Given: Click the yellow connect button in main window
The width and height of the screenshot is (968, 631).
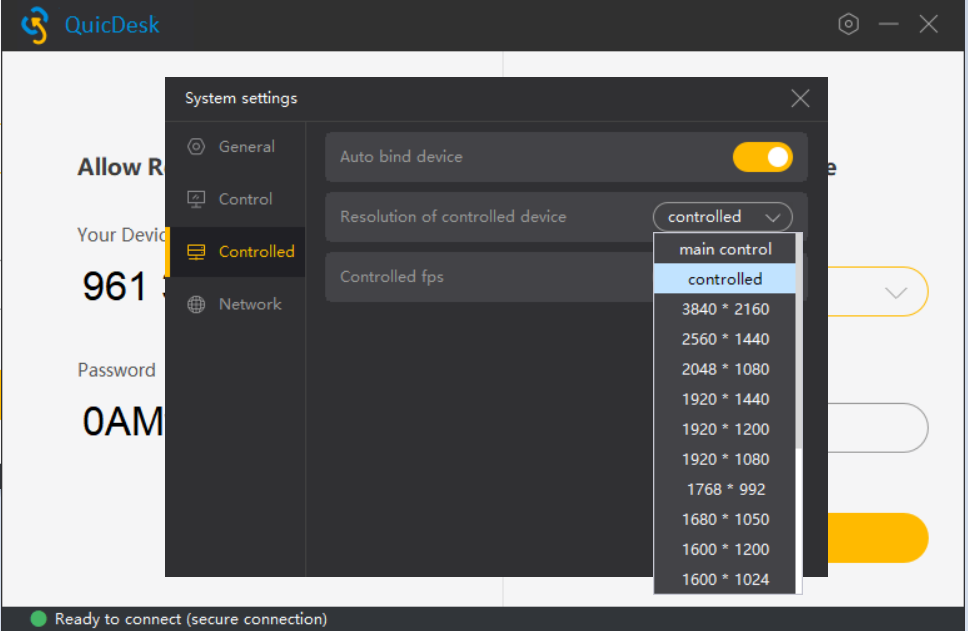Looking at the screenshot, I should (x=878, y=538).
